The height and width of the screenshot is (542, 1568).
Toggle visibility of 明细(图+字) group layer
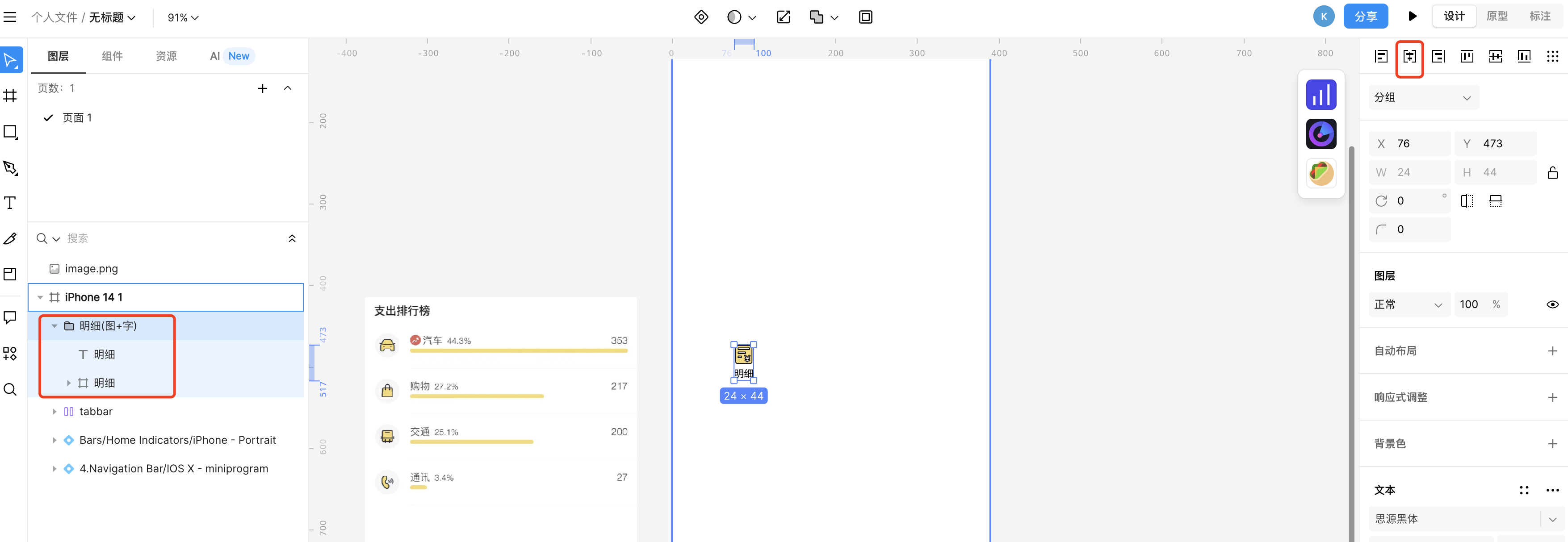tap(291, 325)
